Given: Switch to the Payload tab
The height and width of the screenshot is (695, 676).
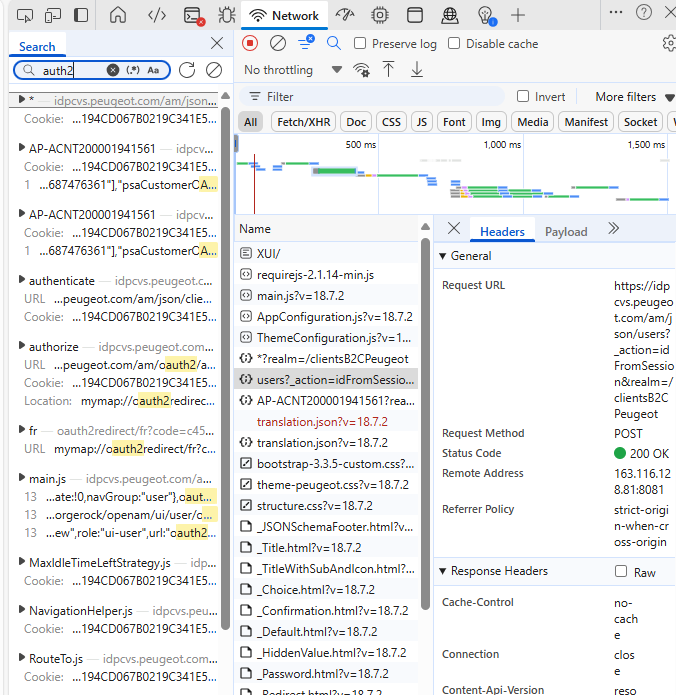Looking at the screenshot, I should click(566, 232).
